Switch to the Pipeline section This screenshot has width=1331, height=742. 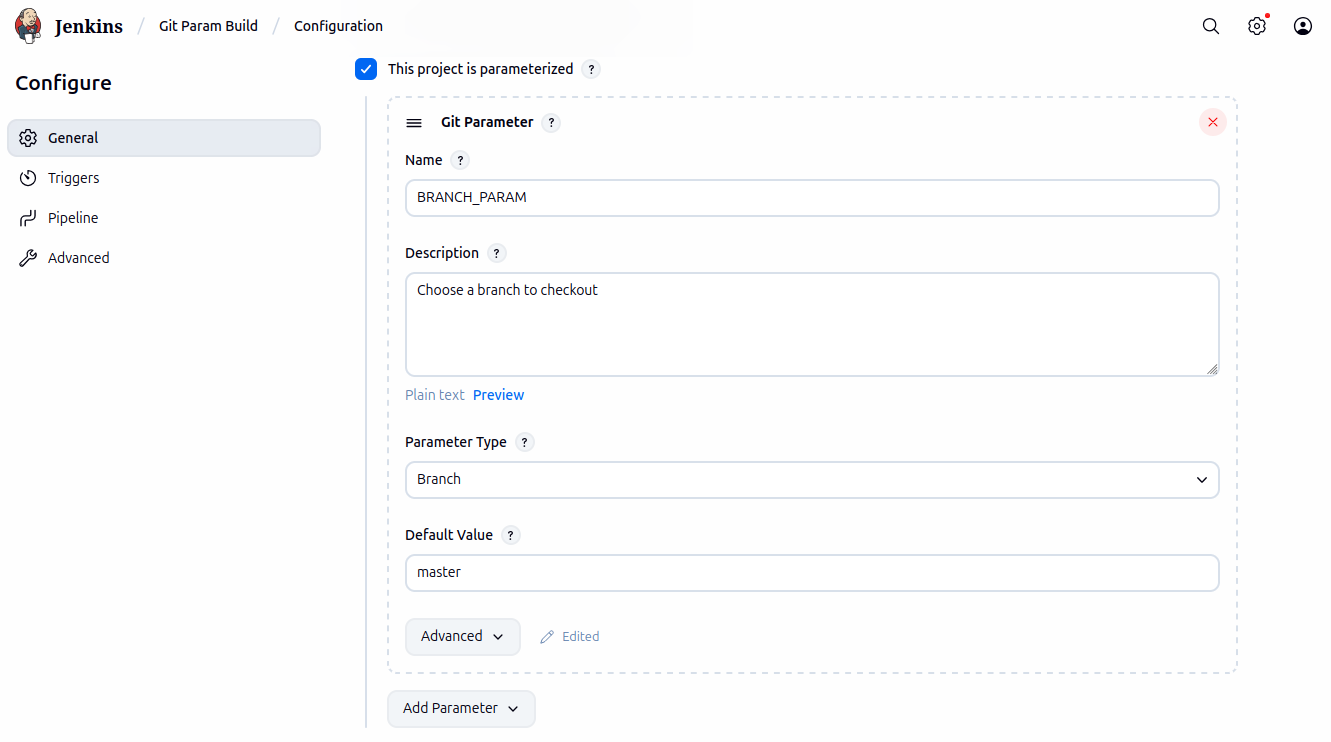pos(73,218)
